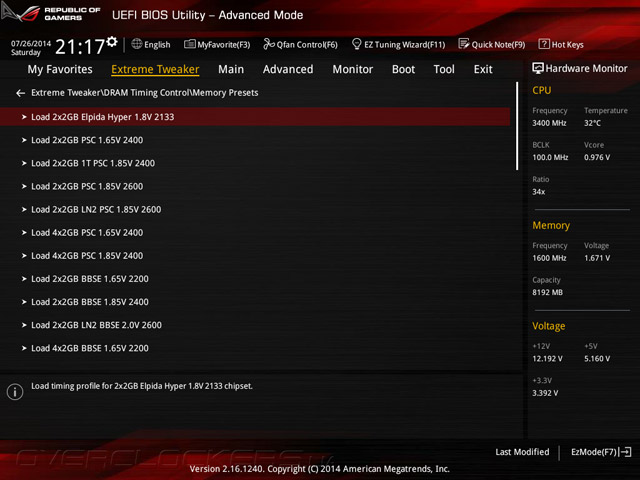
Task: Click the back arrow beside the breadcrumb
Action: point(20,93)
